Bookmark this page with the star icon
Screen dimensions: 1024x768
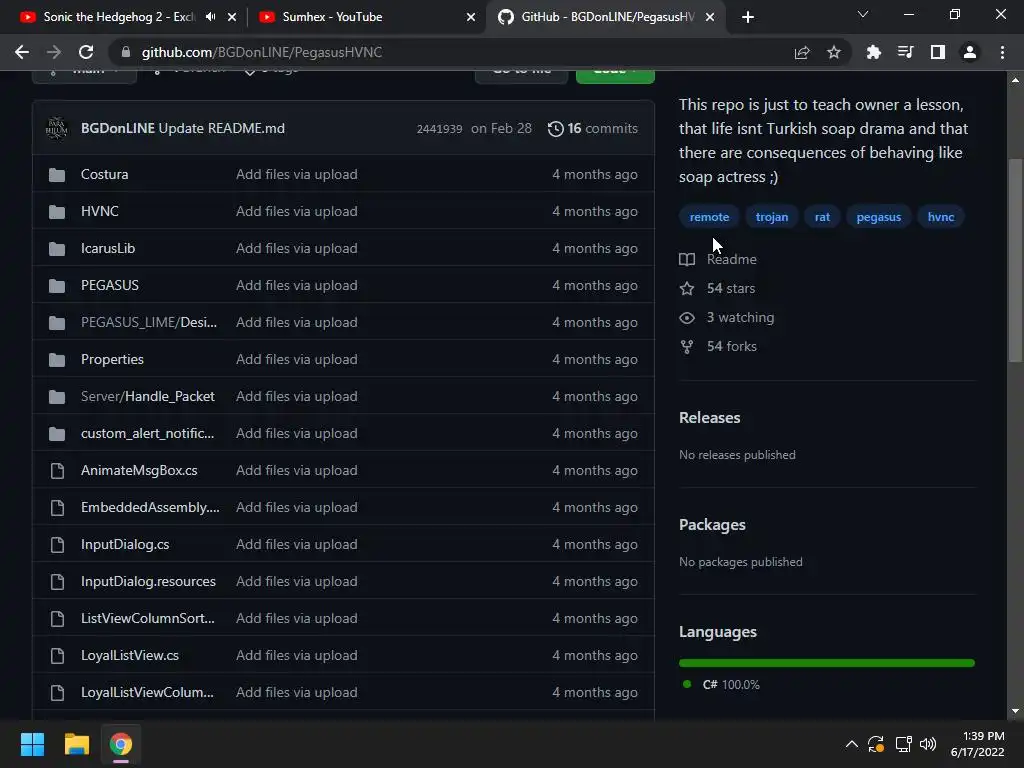point(834,52)
